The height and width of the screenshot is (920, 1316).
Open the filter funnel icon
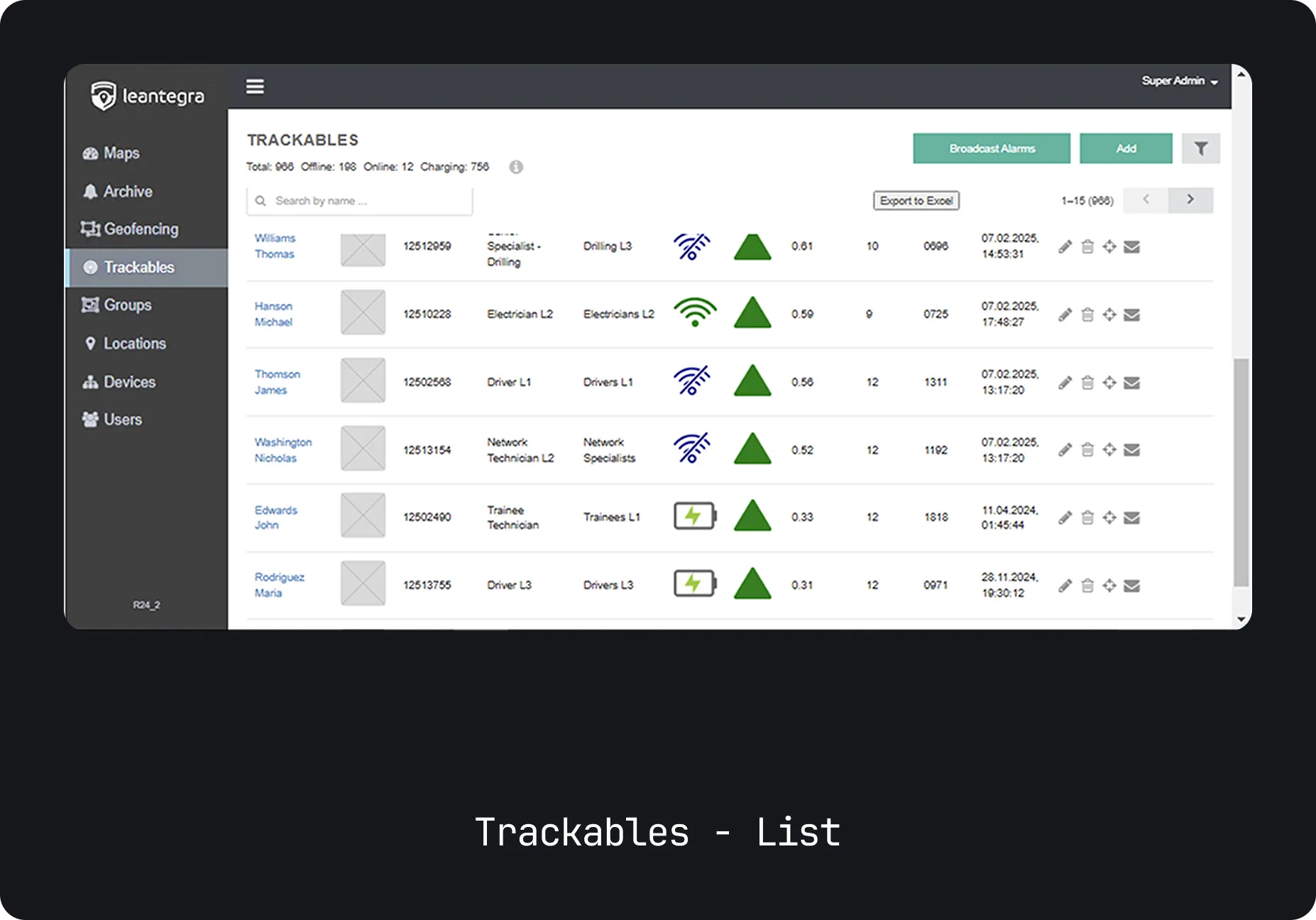click(x=1200, y=148)
